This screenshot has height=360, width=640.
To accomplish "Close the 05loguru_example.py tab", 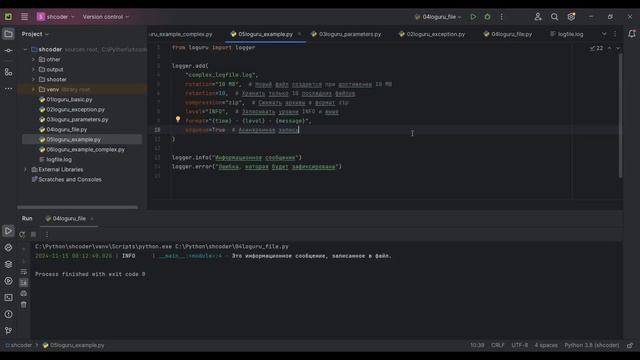I will 299,34.
